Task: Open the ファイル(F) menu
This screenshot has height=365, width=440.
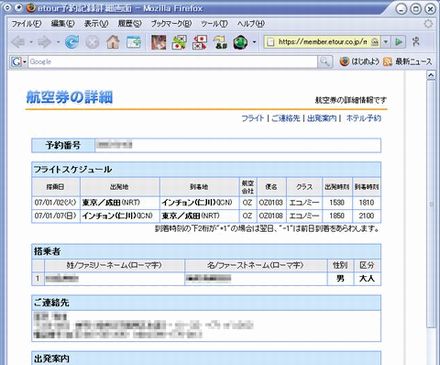Action: [x=27, y=24]
